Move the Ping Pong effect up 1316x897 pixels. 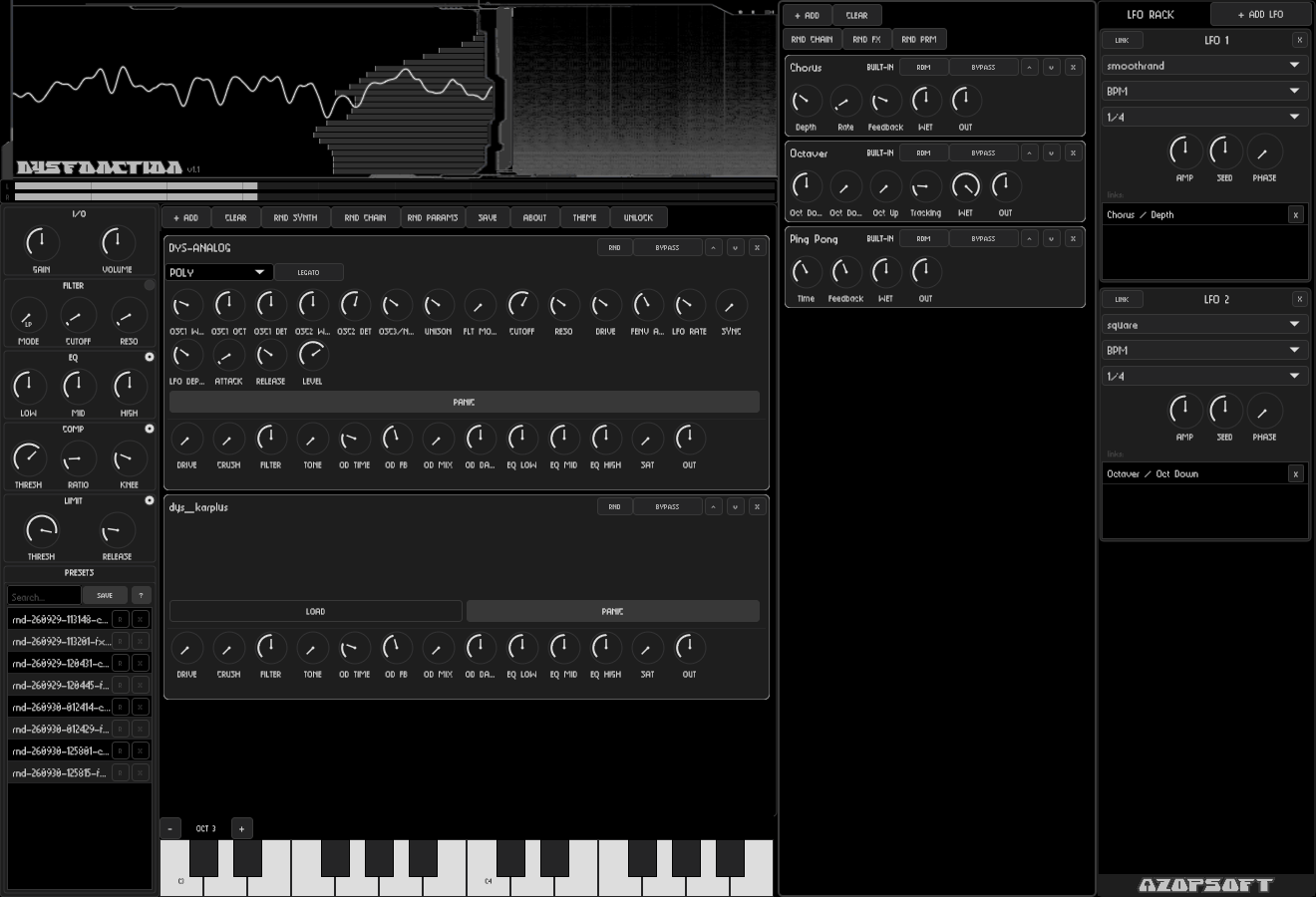1029,239
